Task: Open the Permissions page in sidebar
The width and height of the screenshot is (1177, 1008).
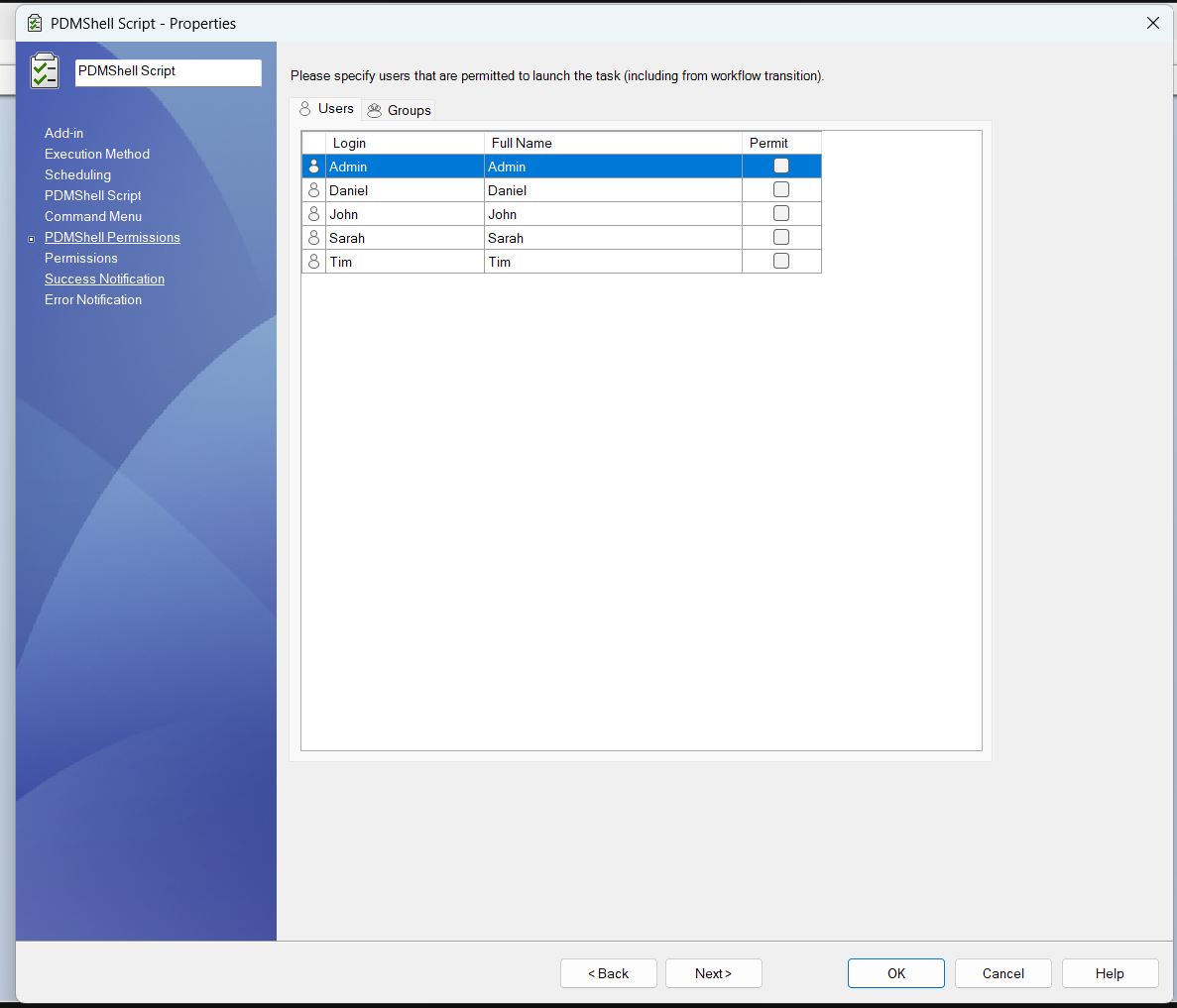Action: pyautogui.click(x=81, y=258)
